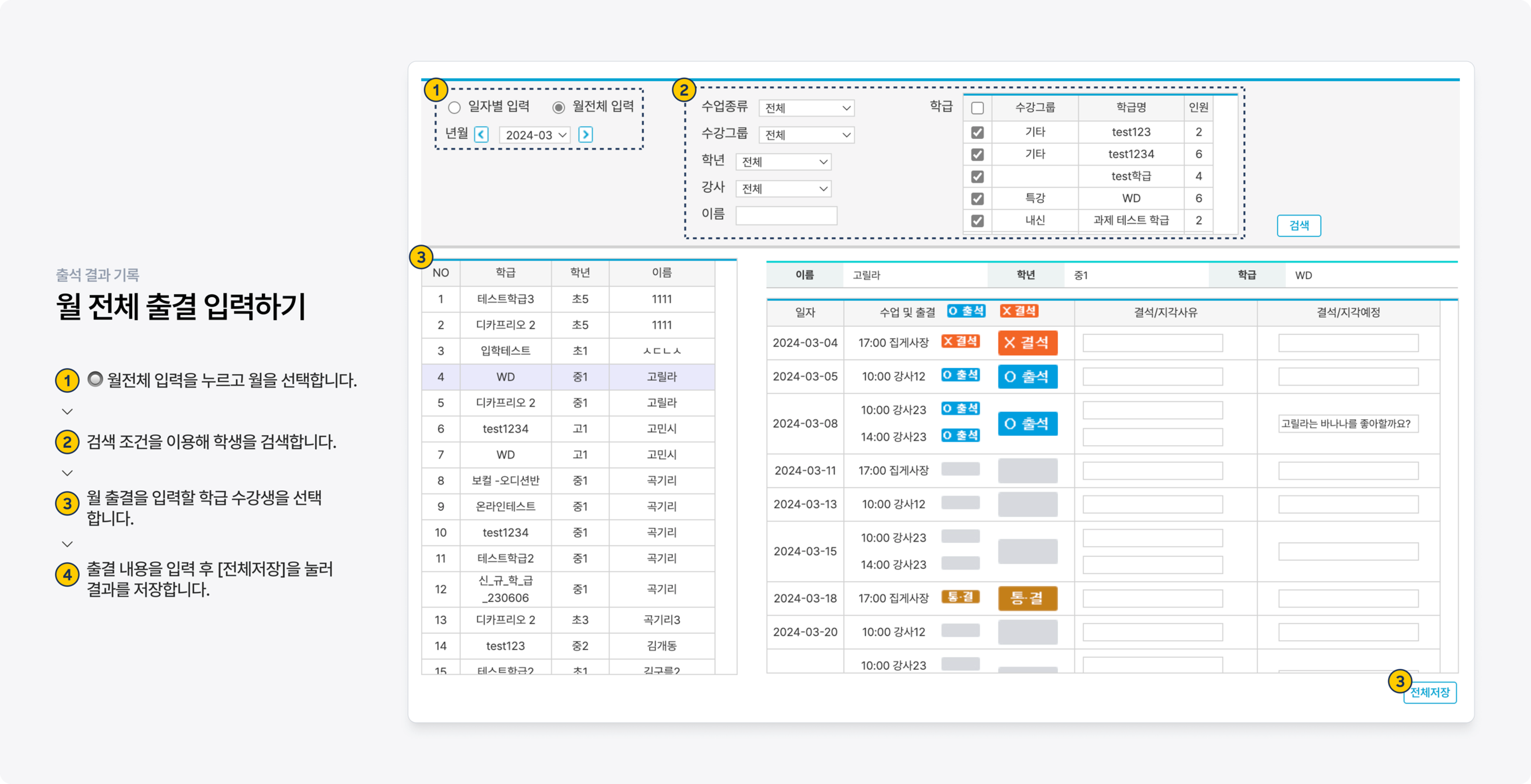Toggle the select-all checkbox in 학급 header

(x=977, y=108)
